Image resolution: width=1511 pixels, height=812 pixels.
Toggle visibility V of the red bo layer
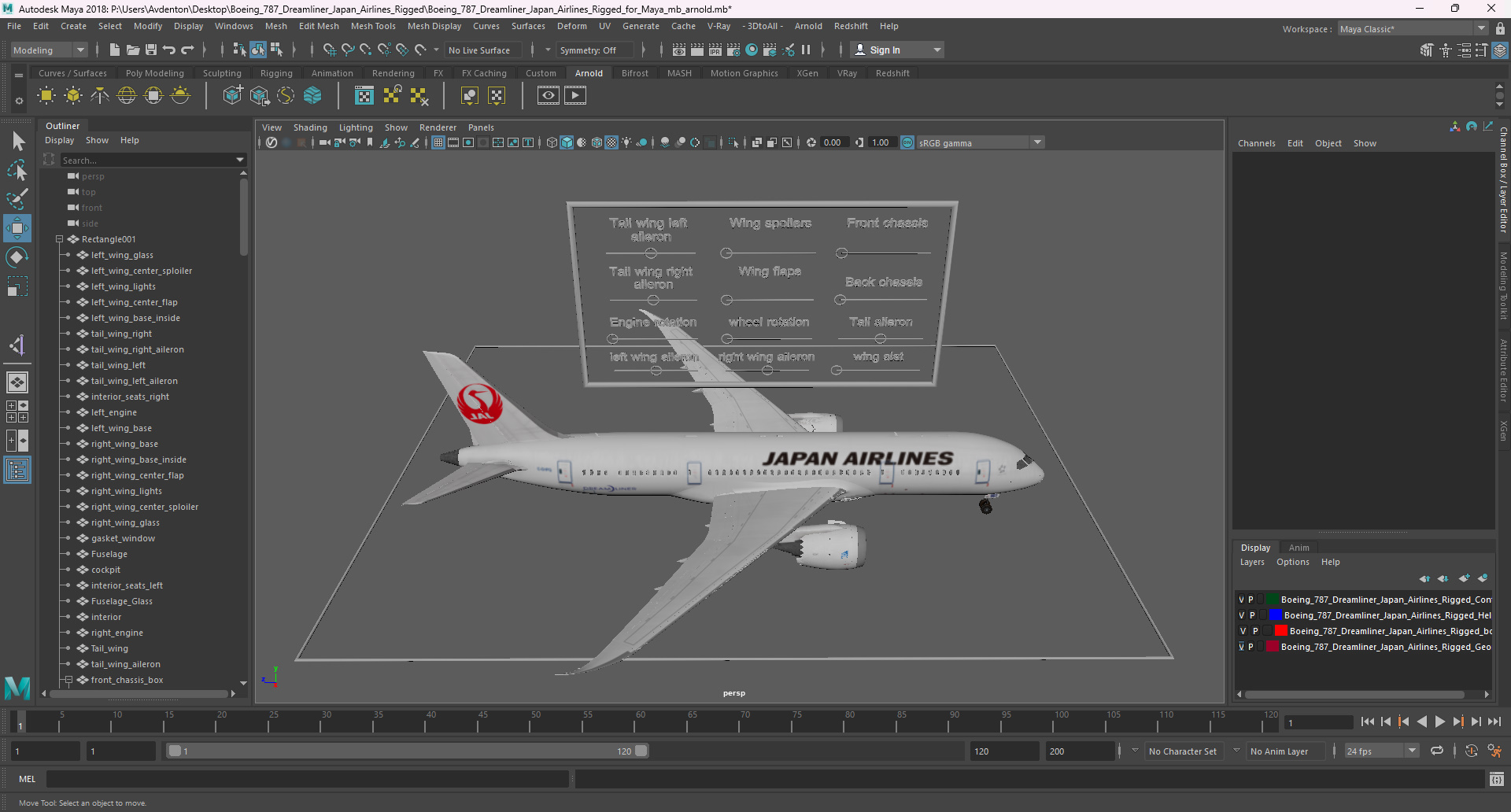pos(1243,631)
